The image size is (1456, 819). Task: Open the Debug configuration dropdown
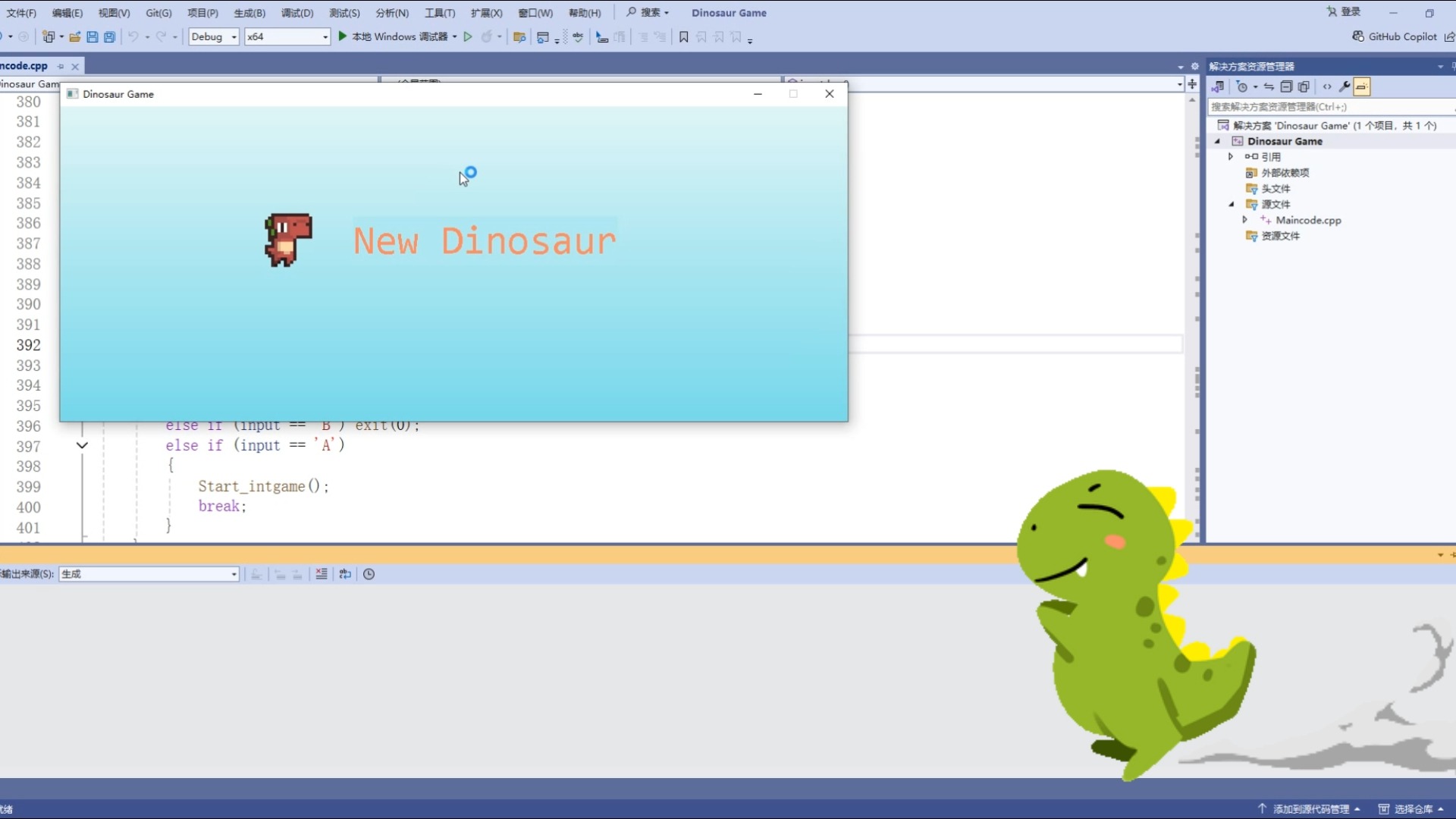[x=214, y=36]
